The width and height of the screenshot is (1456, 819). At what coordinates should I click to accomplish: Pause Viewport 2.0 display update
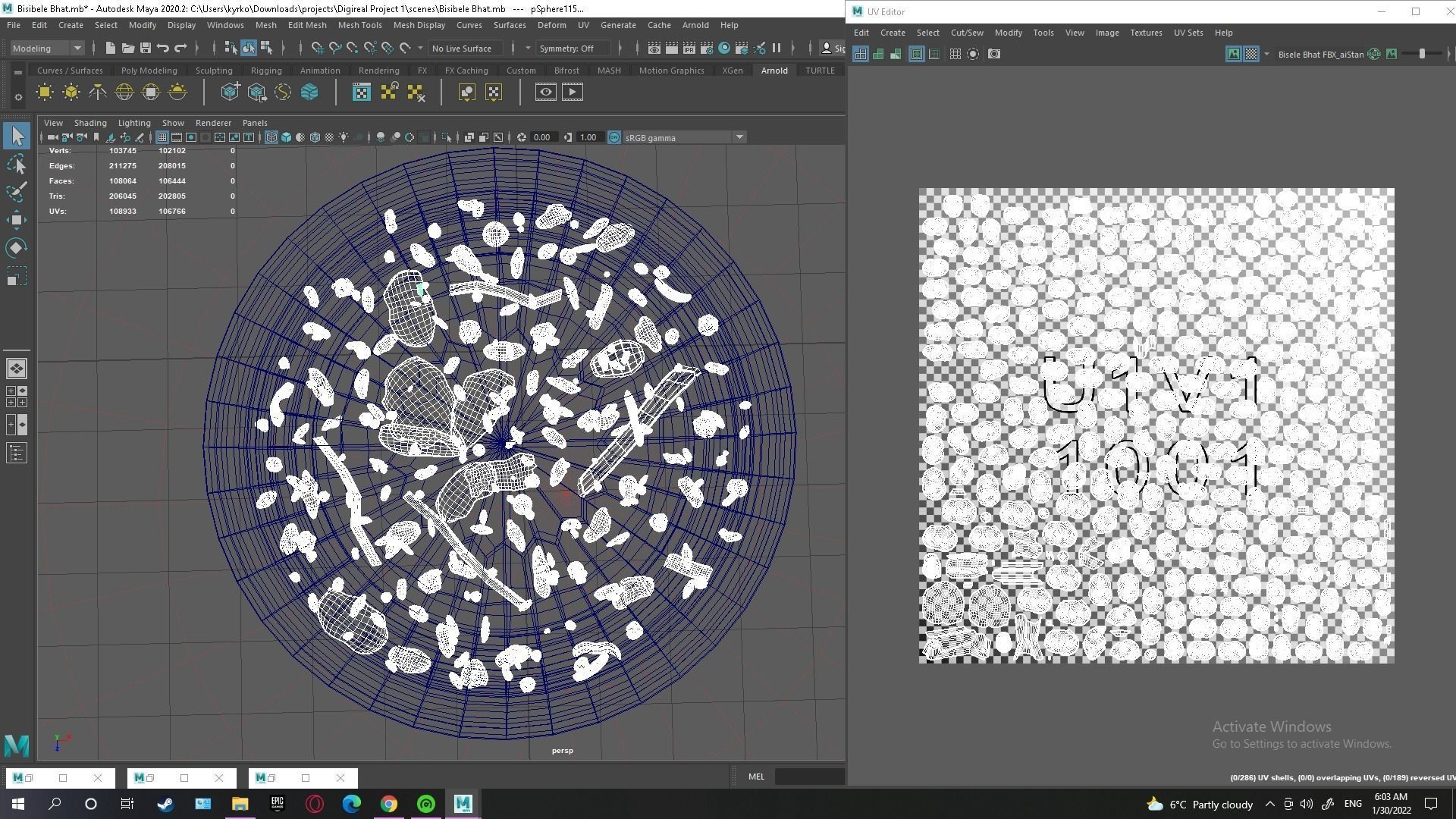click(x=777, y=48)
